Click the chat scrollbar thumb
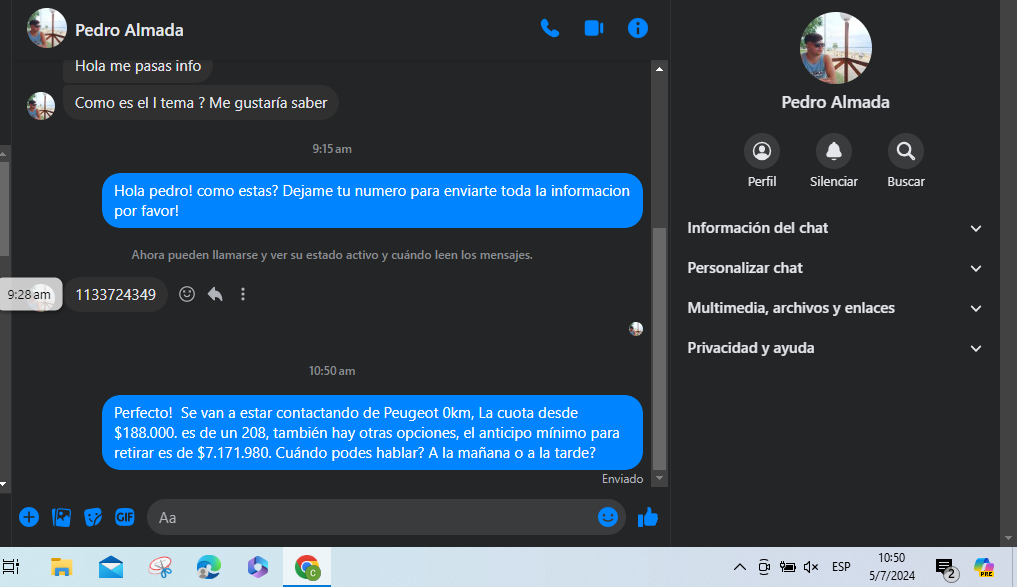 [x=659, y=348]
